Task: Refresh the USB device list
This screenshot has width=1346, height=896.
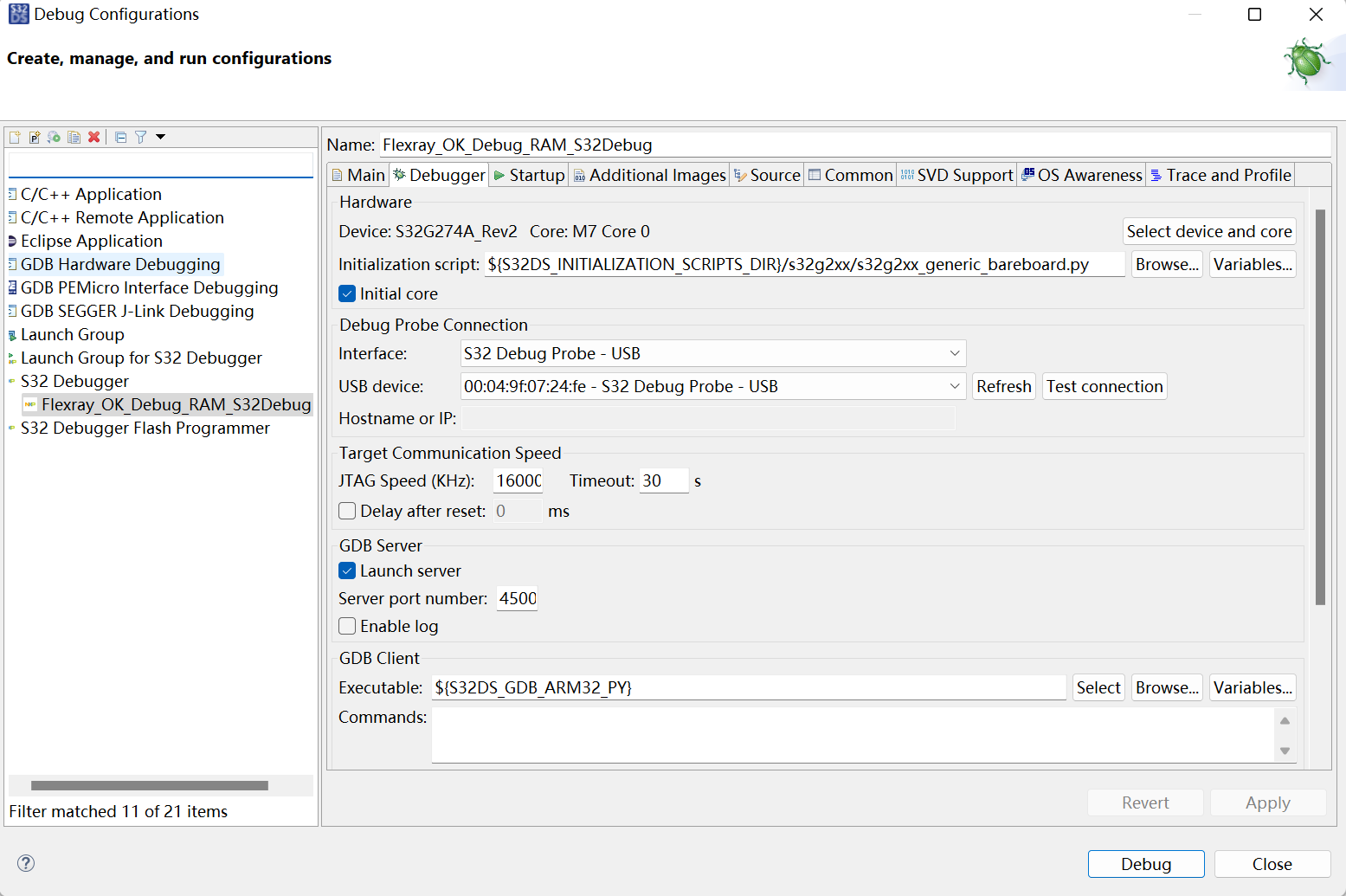Action: pyautogui.click(x=1003, y=386)
